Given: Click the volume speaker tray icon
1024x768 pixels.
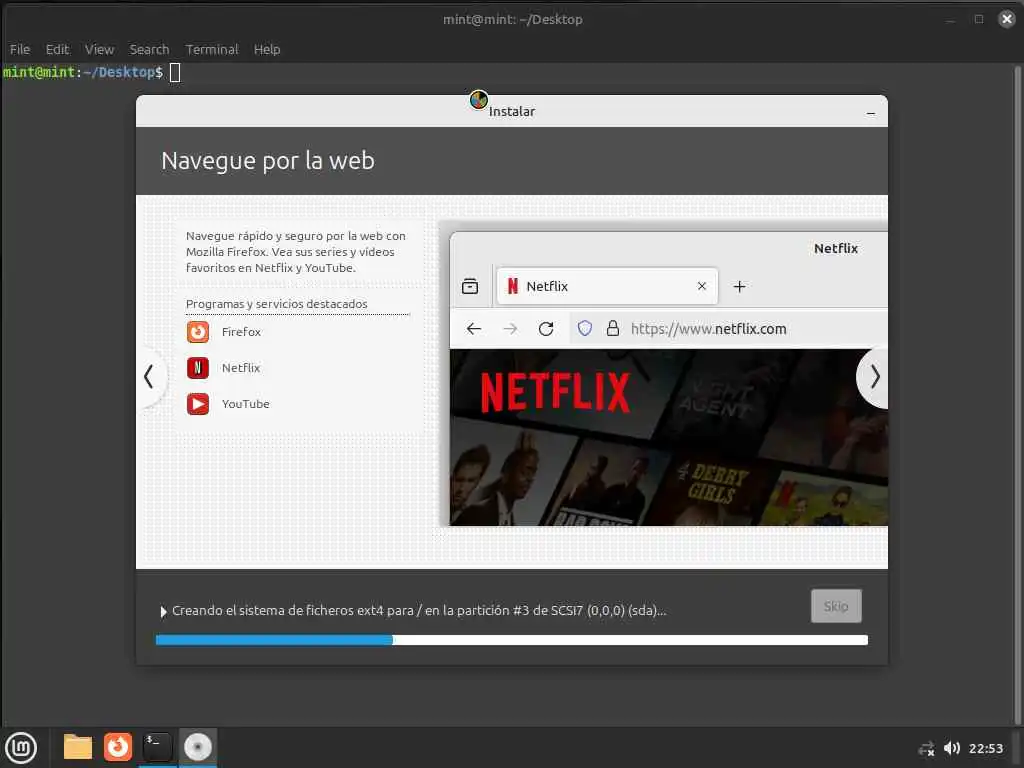Looking at the screenshot, I should (x=952, y=748).
